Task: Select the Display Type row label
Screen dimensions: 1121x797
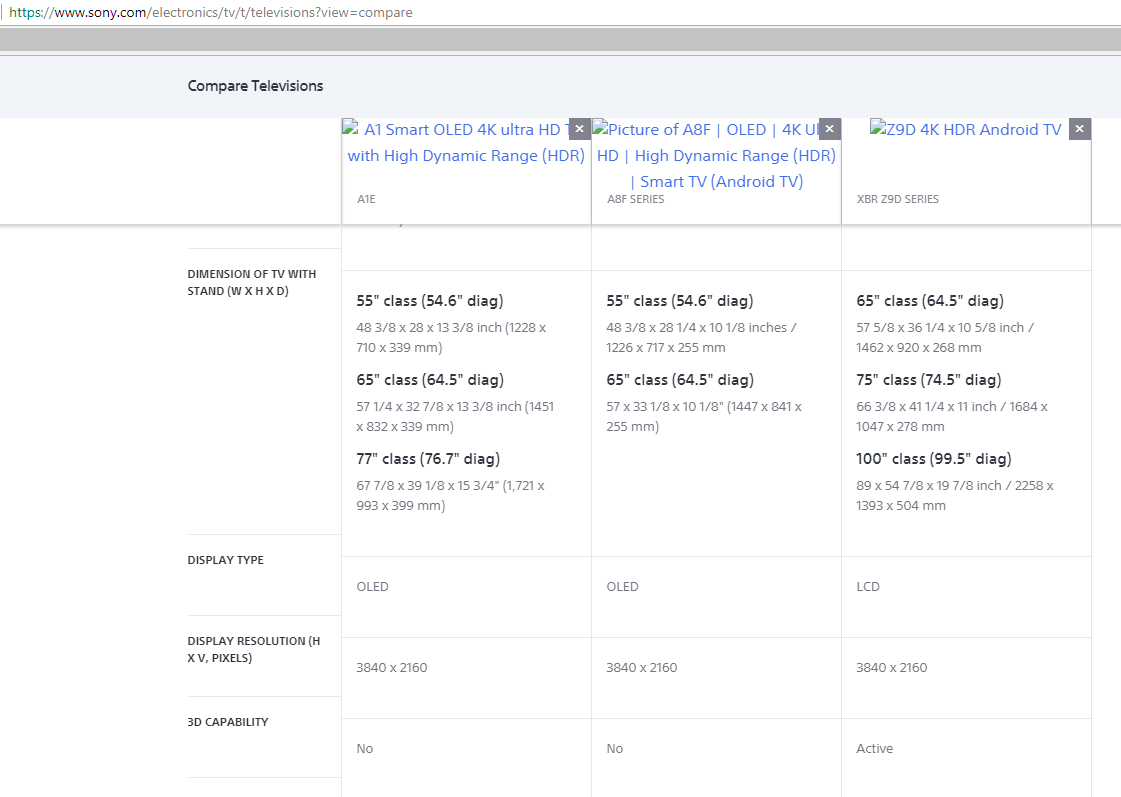Action: pos(225,560)
